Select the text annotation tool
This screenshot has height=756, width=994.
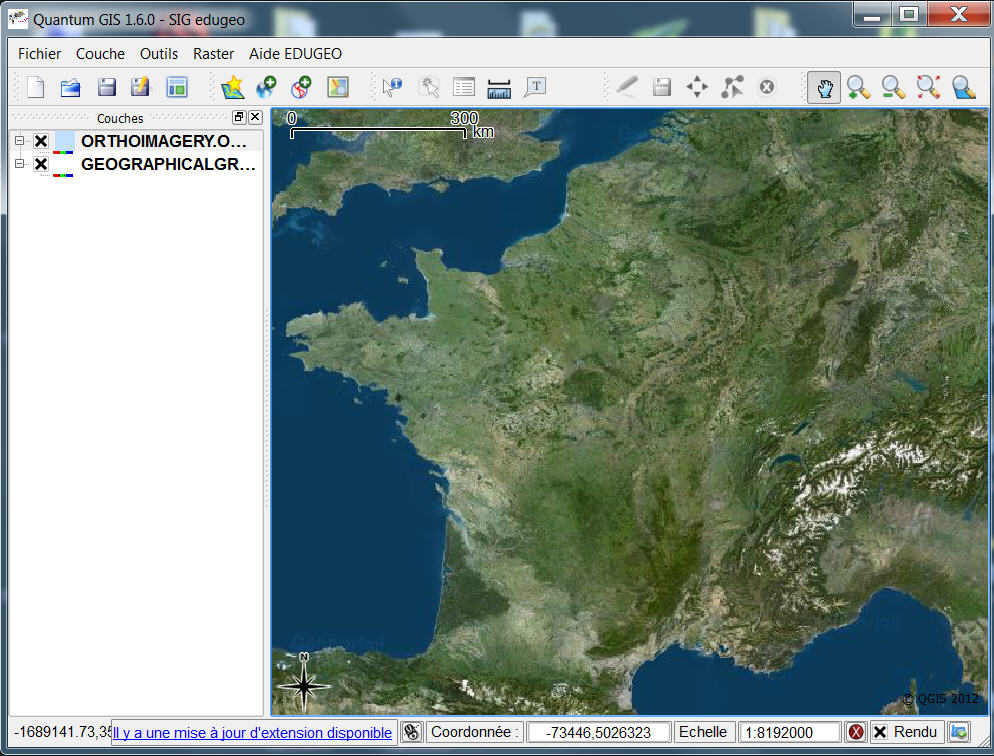click(535, 87)
